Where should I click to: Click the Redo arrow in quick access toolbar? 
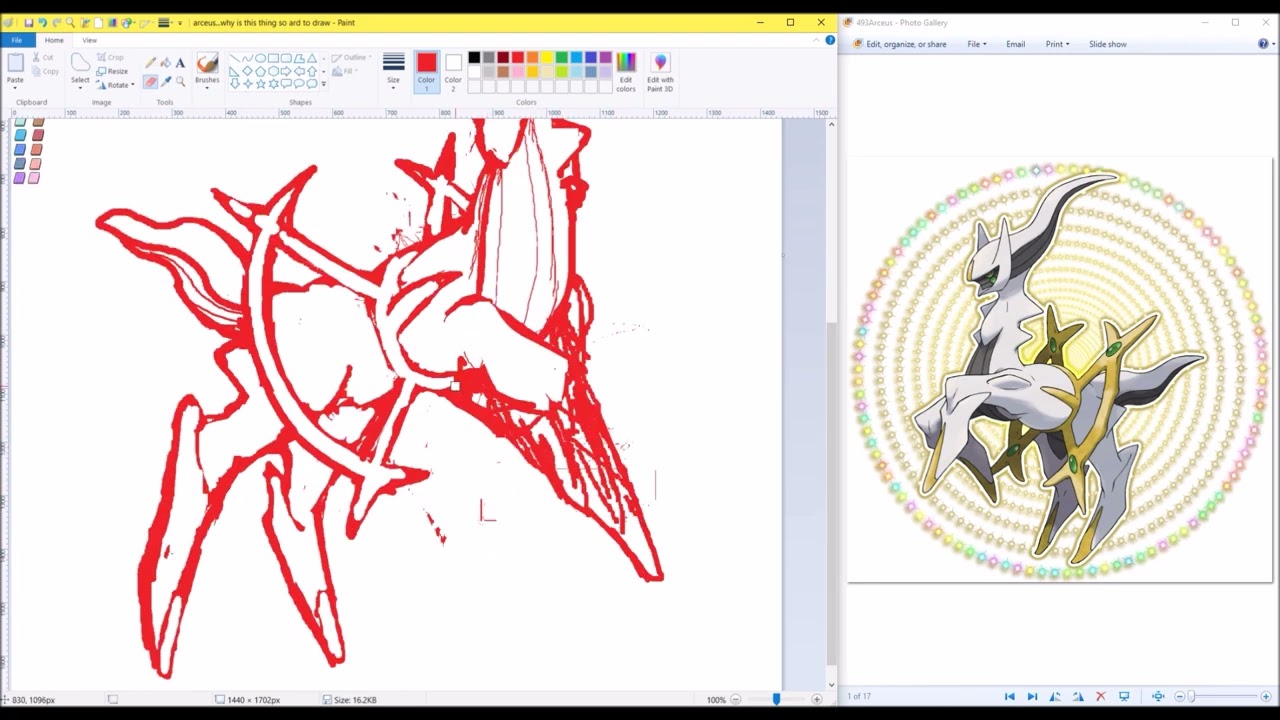tap(56, 22)
